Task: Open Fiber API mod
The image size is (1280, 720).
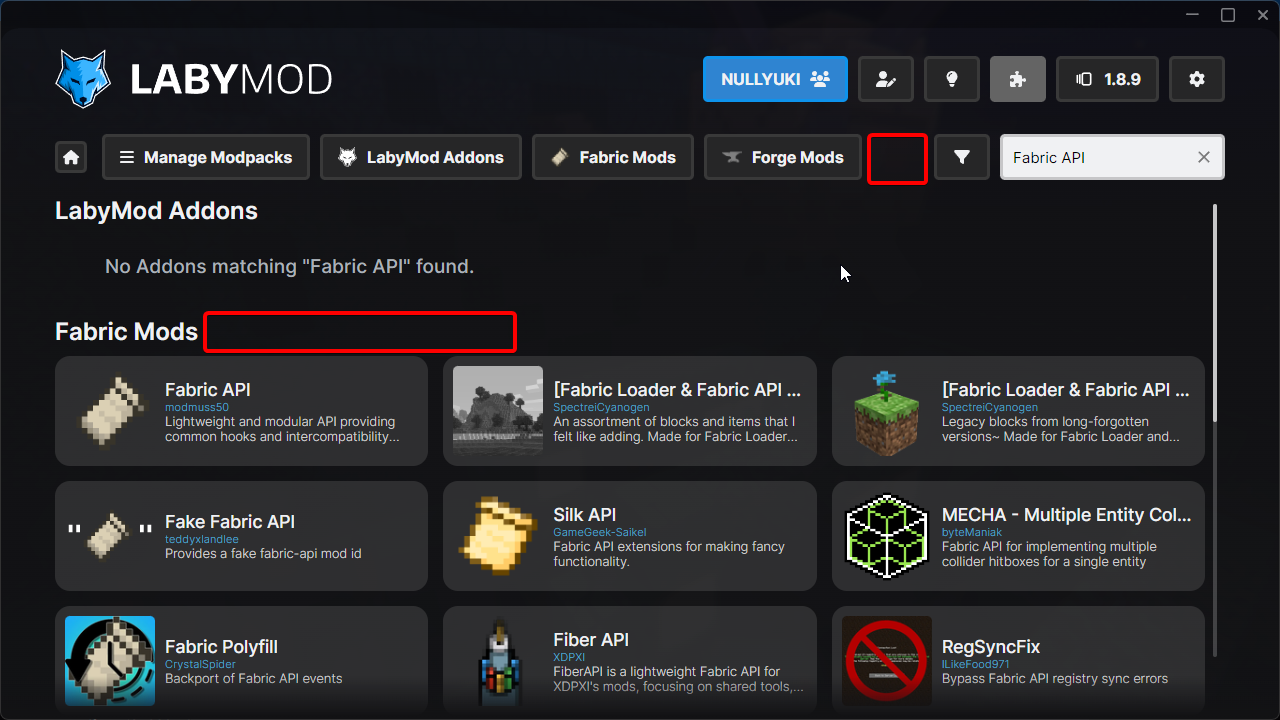Action: 630,661
